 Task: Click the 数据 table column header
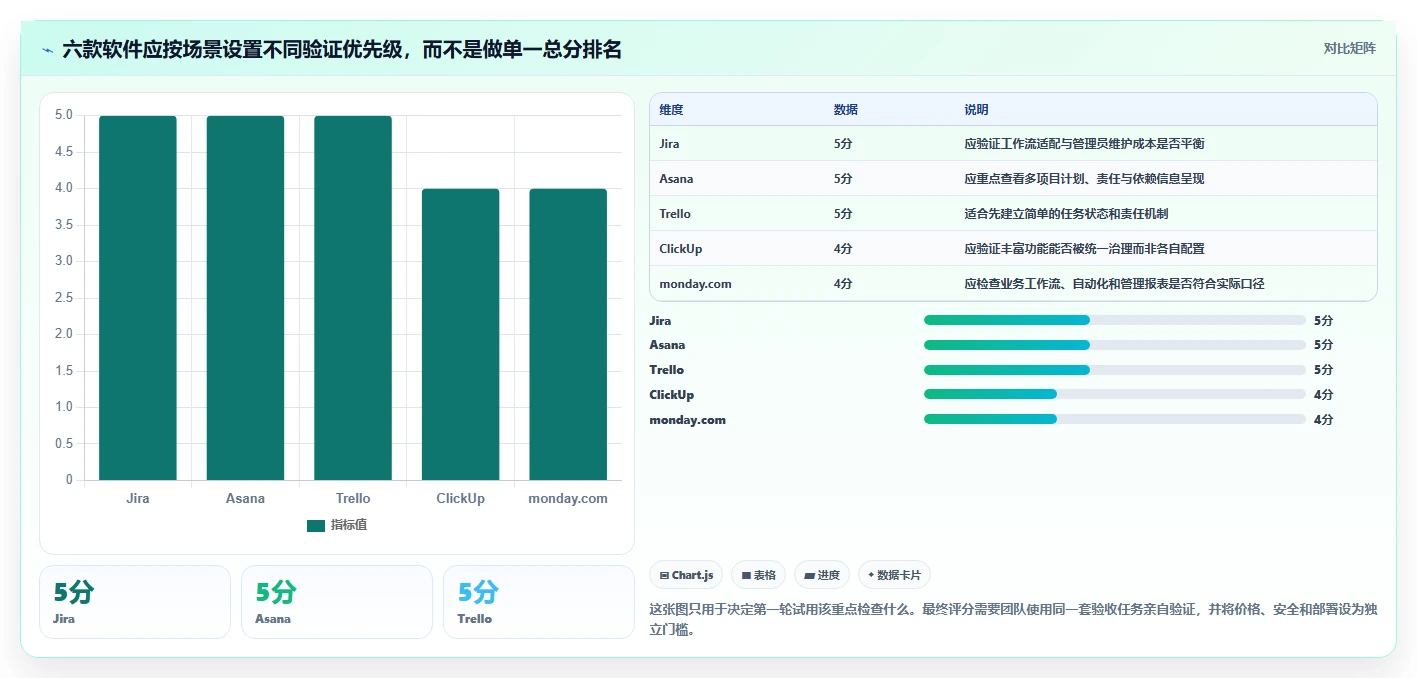(845, 110)
